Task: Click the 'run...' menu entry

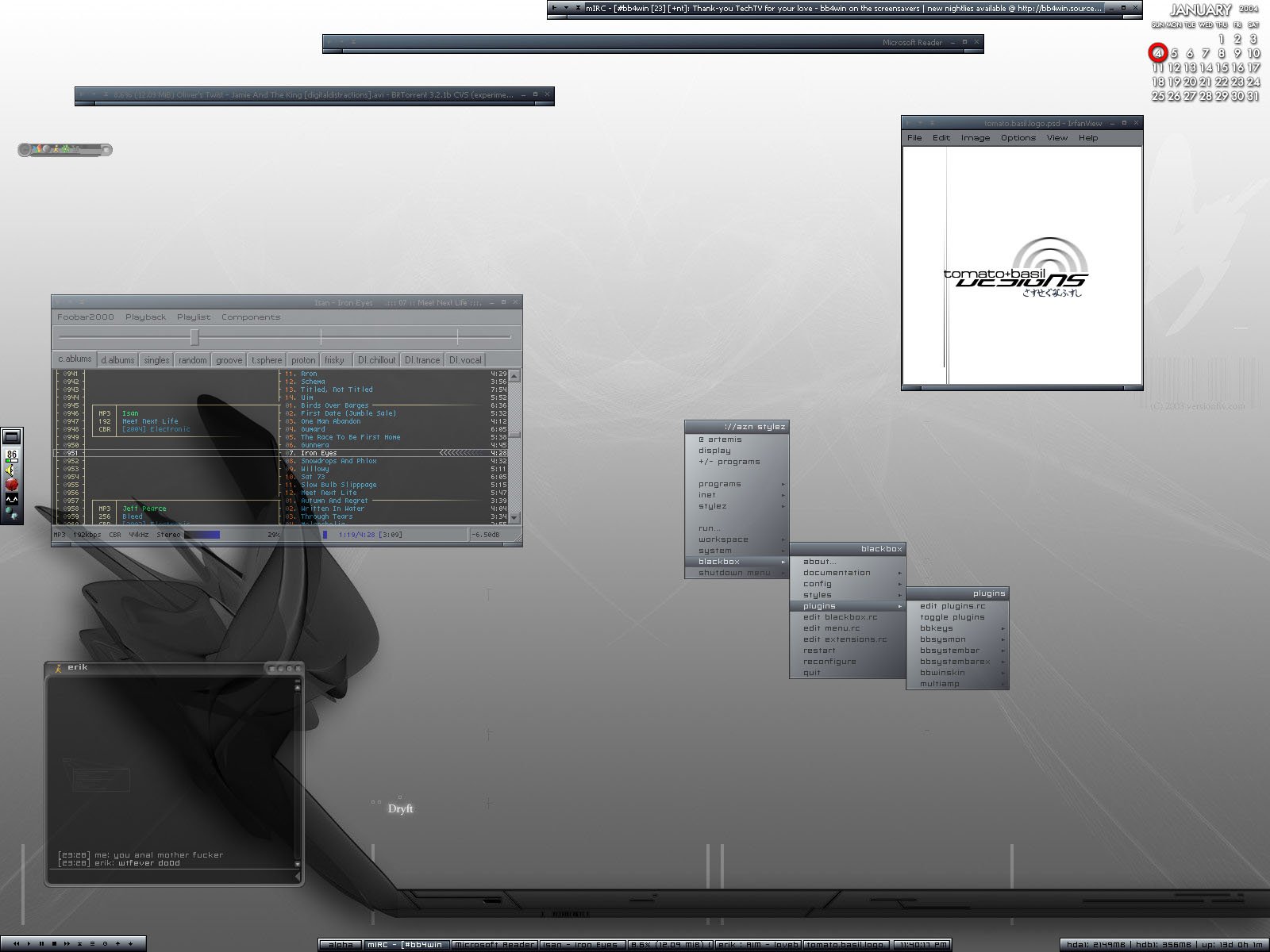Action: click(x=737, y=528)
